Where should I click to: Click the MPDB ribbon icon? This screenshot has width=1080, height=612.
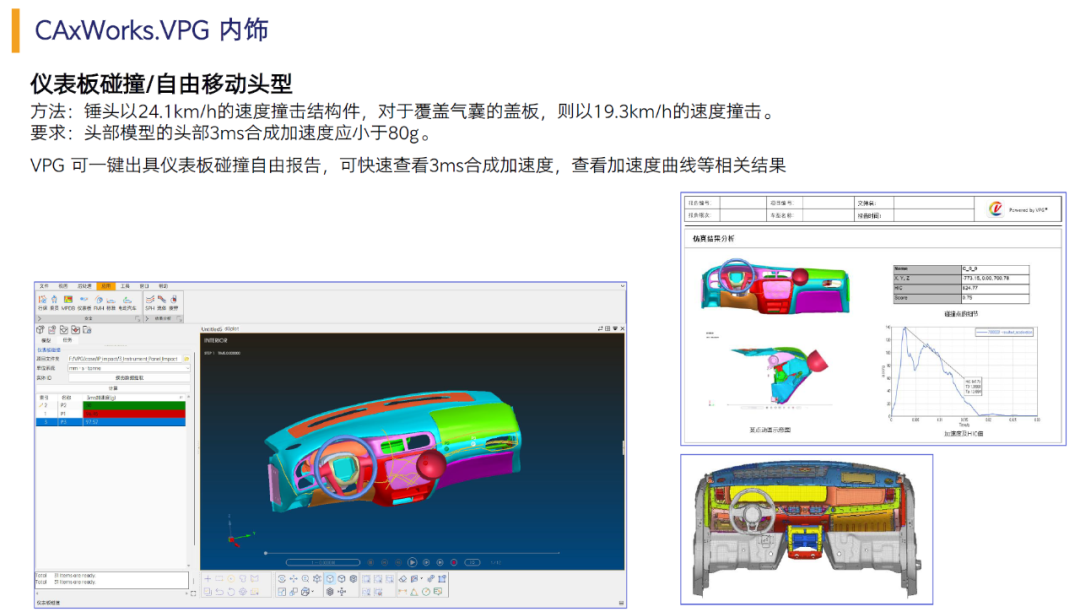68,304
